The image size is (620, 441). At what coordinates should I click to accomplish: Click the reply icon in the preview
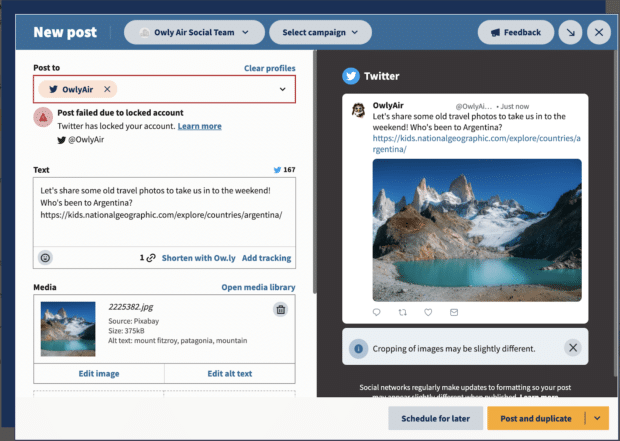pos(376,312)
